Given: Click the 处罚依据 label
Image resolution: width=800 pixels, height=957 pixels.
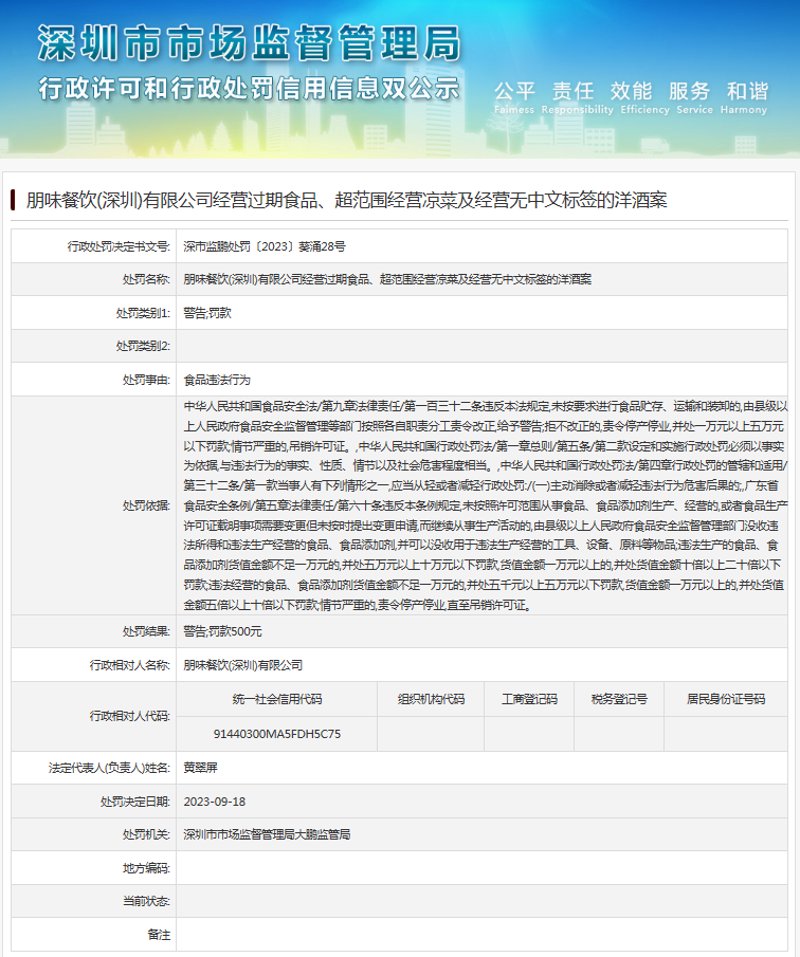Looking at the screenshot, I should click(x=146, y=505).
